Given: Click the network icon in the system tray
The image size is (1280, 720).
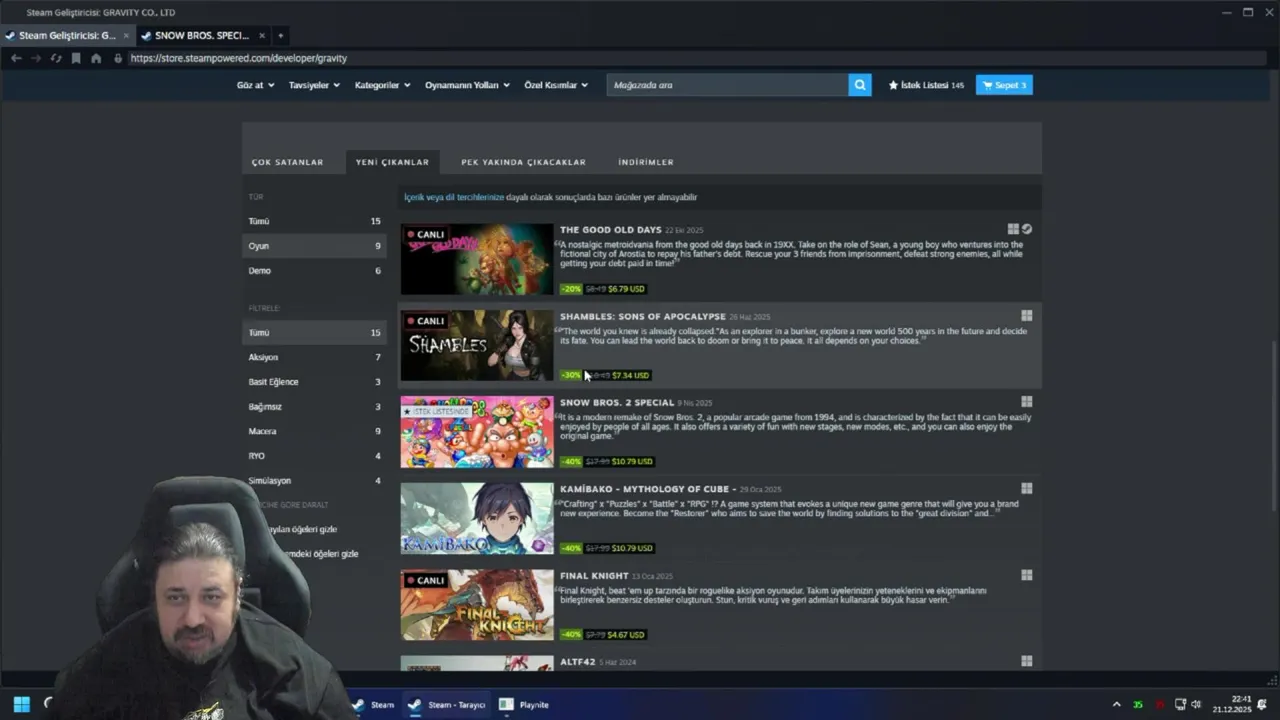Looking at the screenshot, I should pos(1180,704).
